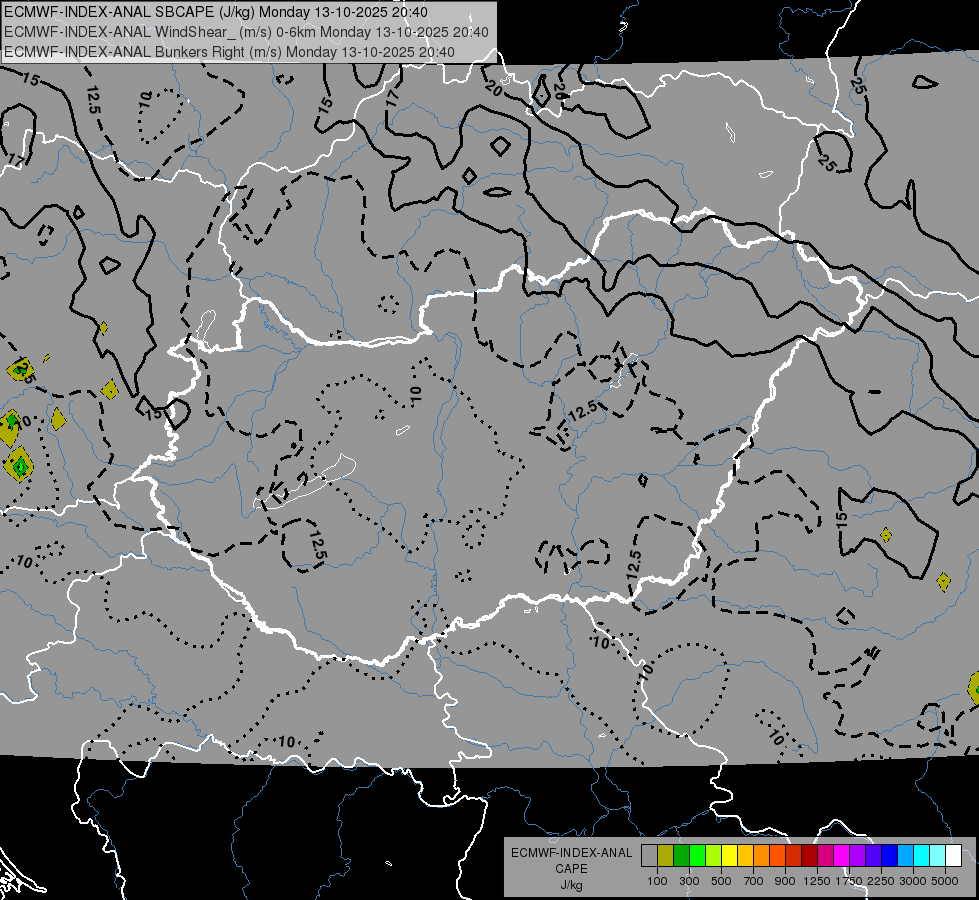
Task: Click the 100 legend tick label
Action: point(657,881)
